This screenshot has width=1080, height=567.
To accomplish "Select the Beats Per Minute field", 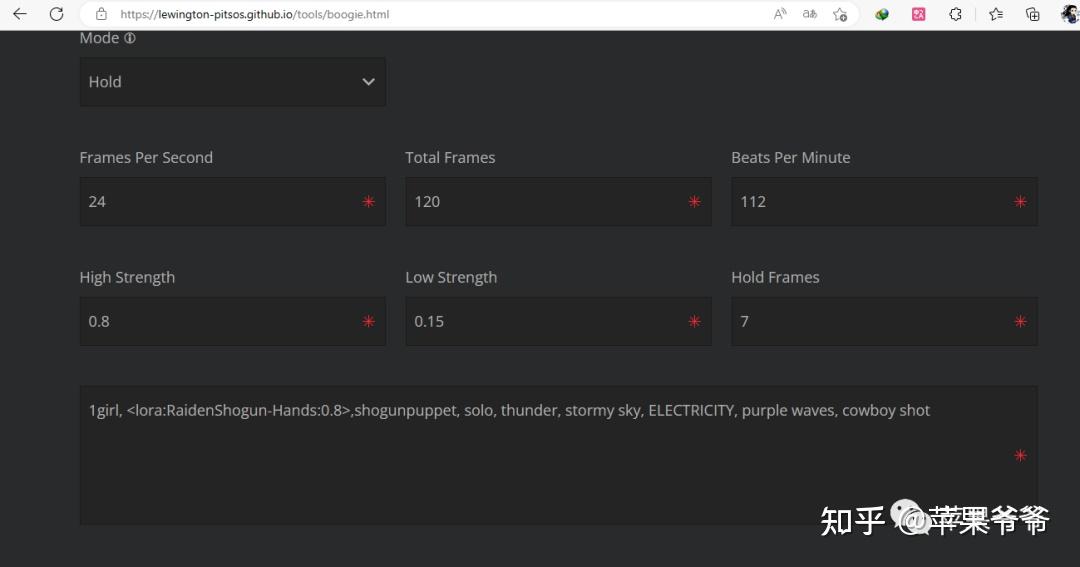I will coord(872,201).
